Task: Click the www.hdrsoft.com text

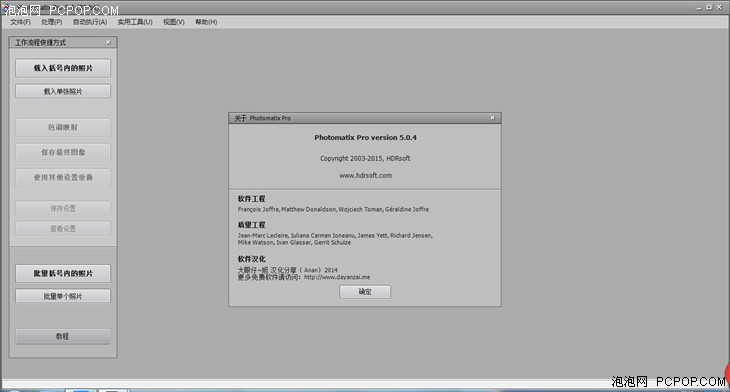Action: tap(365, 176)
